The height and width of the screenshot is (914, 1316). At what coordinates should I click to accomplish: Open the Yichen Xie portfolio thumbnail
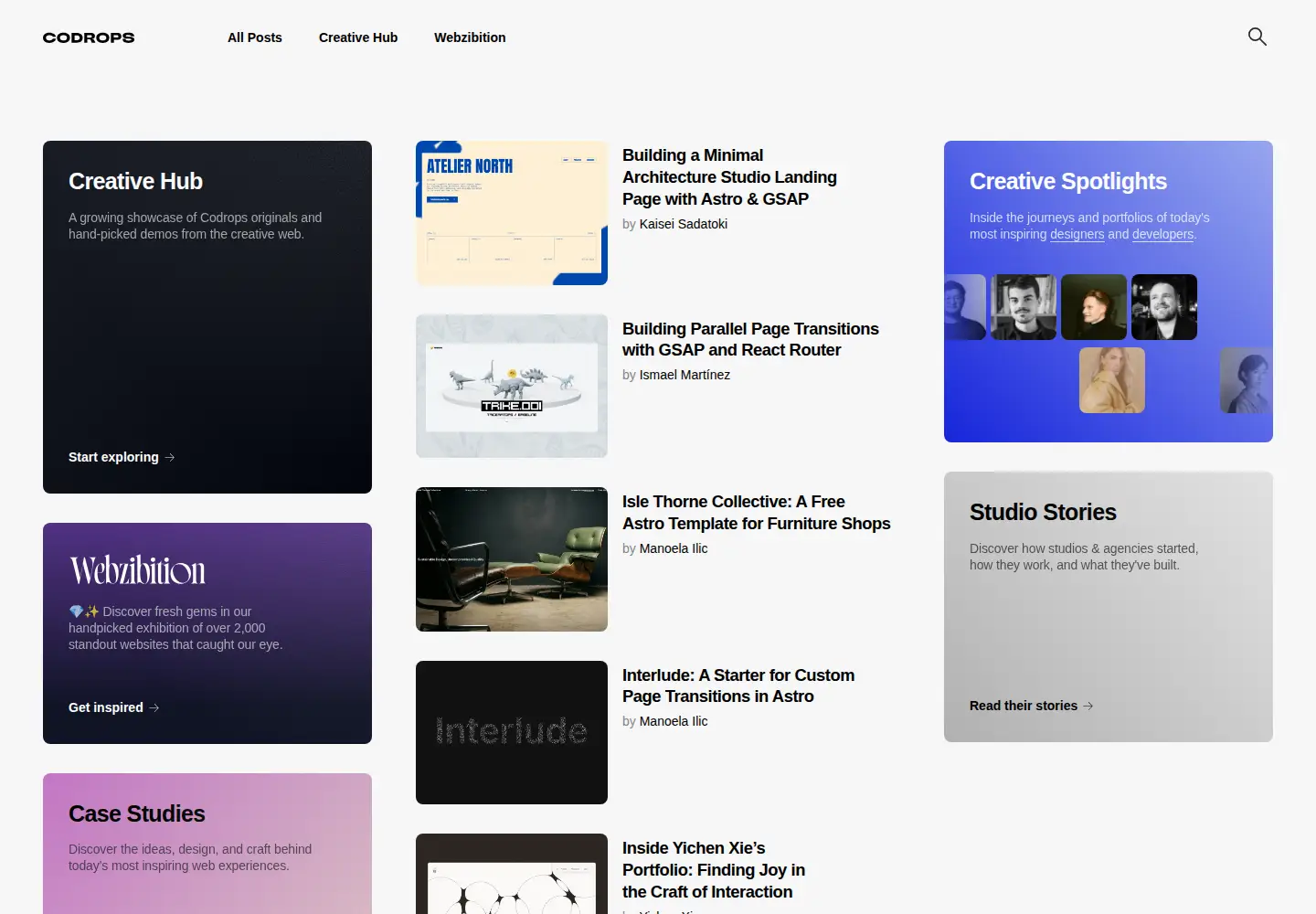(x=512, y=874)
